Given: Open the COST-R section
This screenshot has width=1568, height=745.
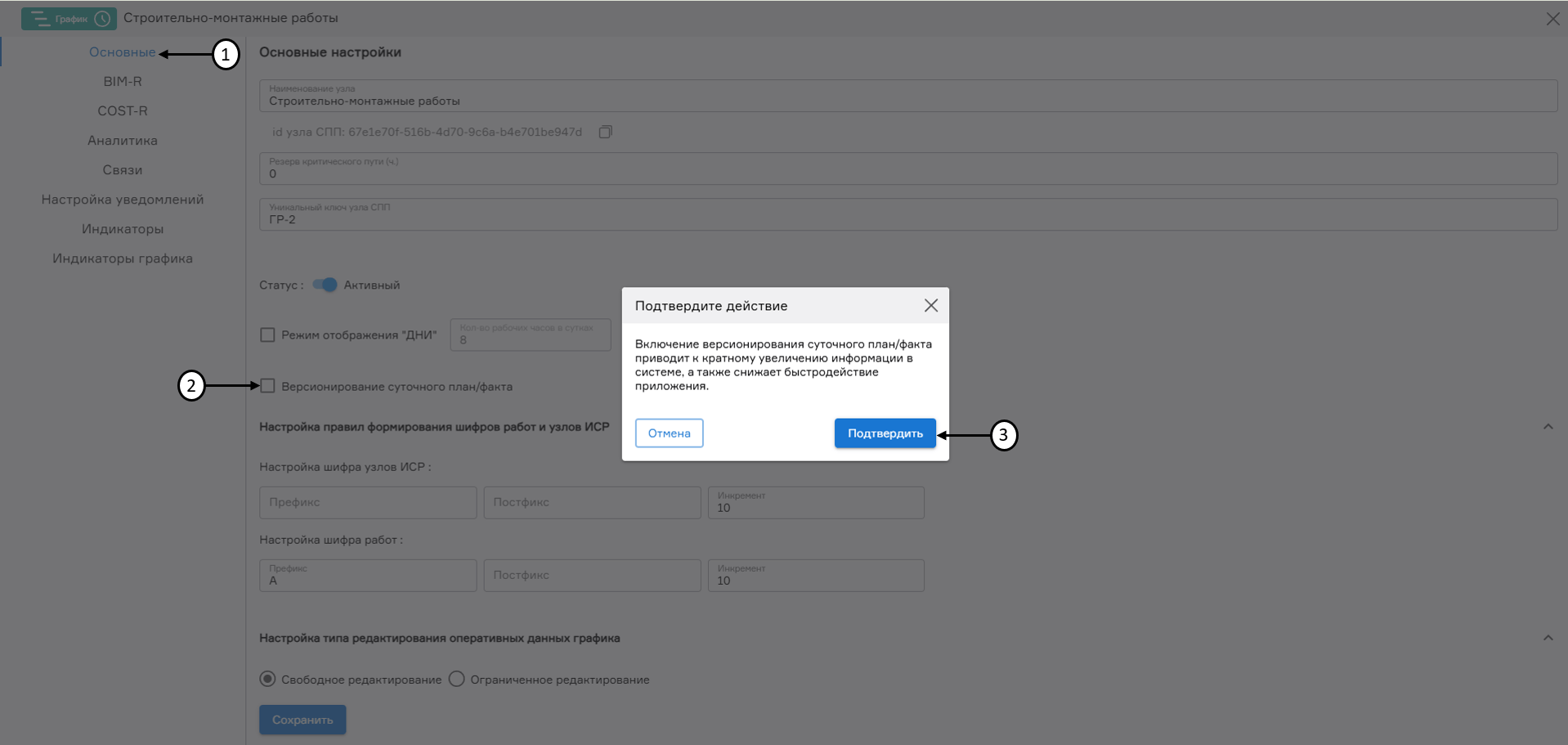Looking at the screenshot, I should [122, 110].
